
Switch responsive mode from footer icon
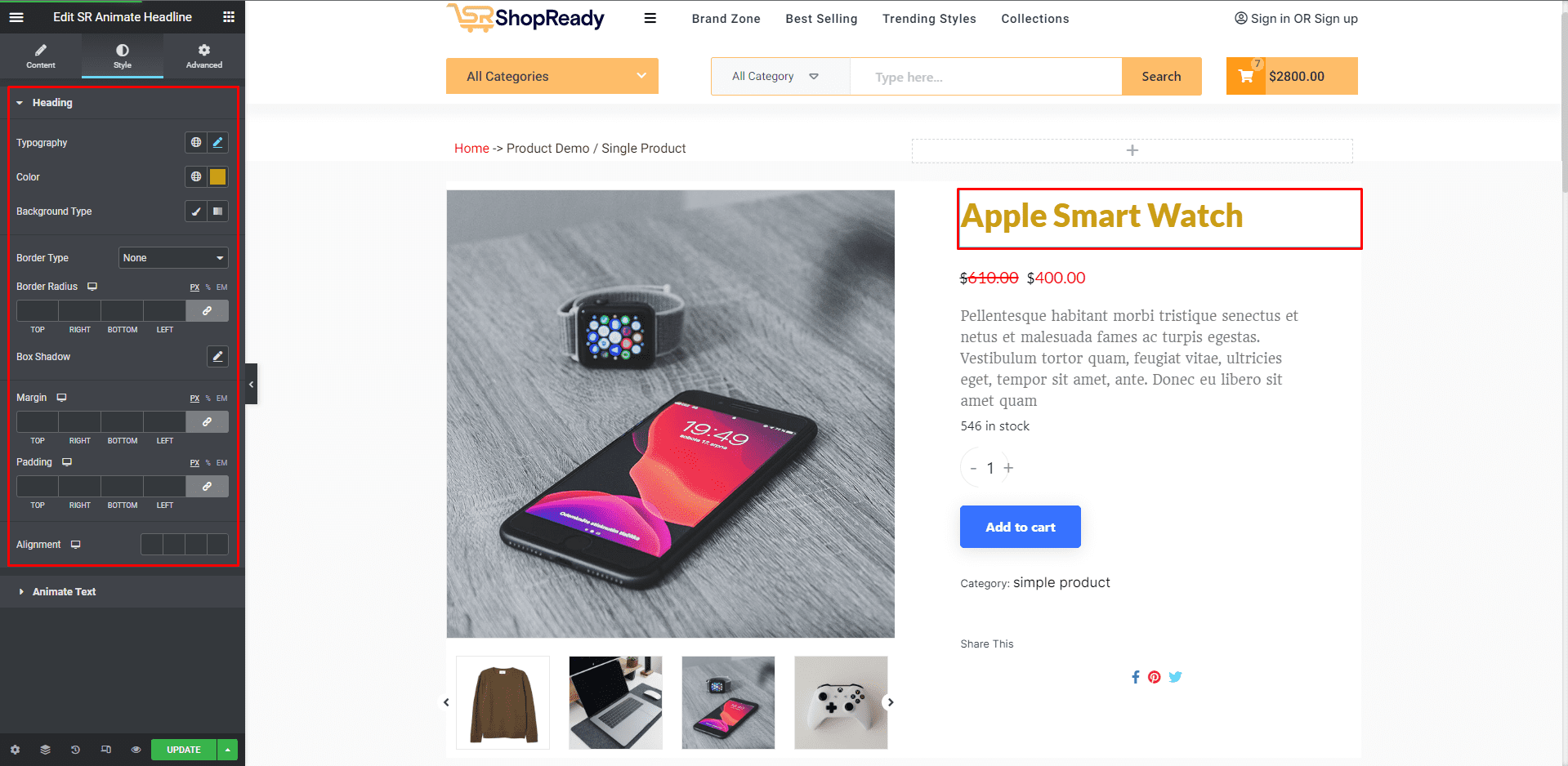click(105, 750)
